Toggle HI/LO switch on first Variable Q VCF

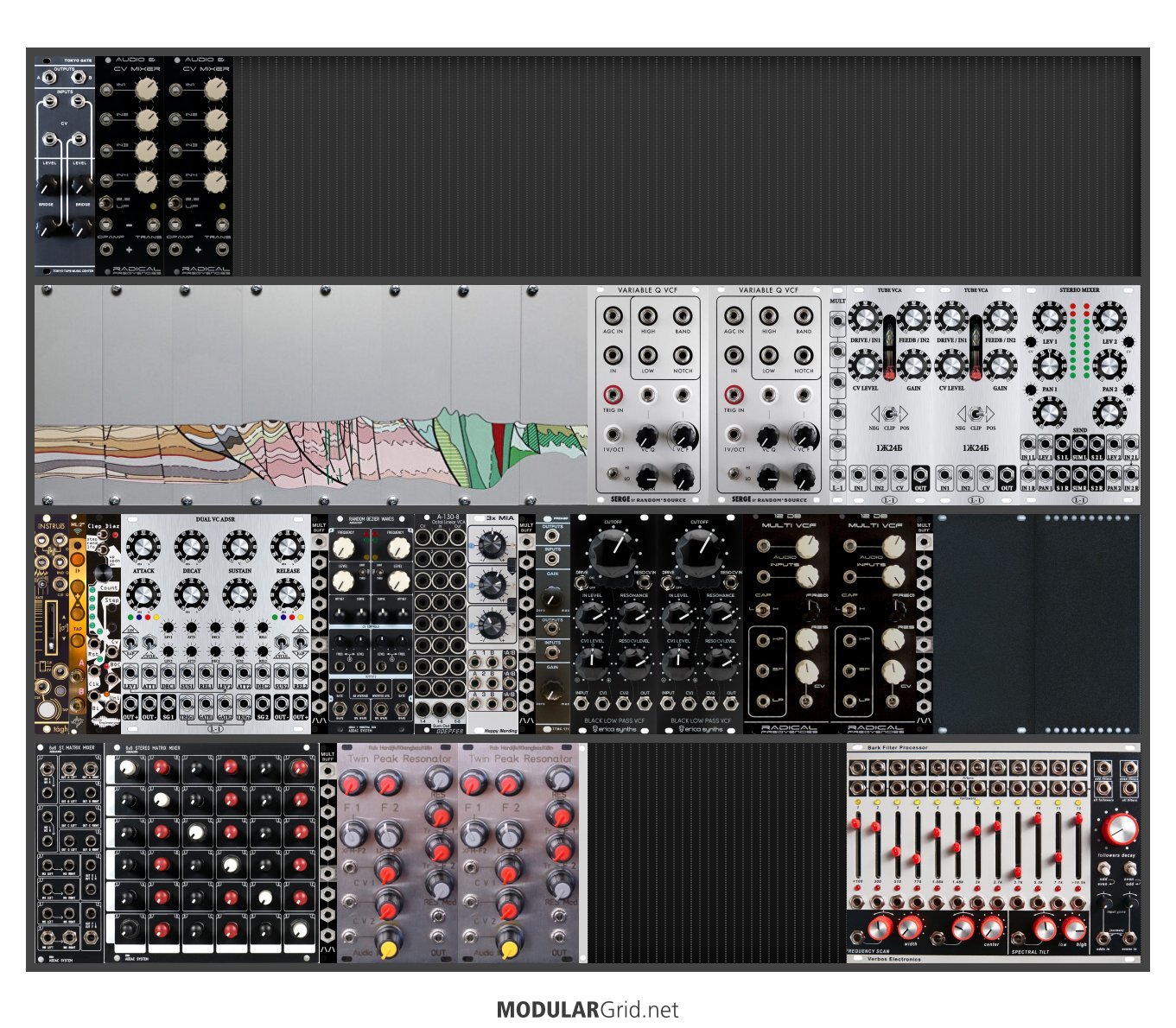click(613, 474)
